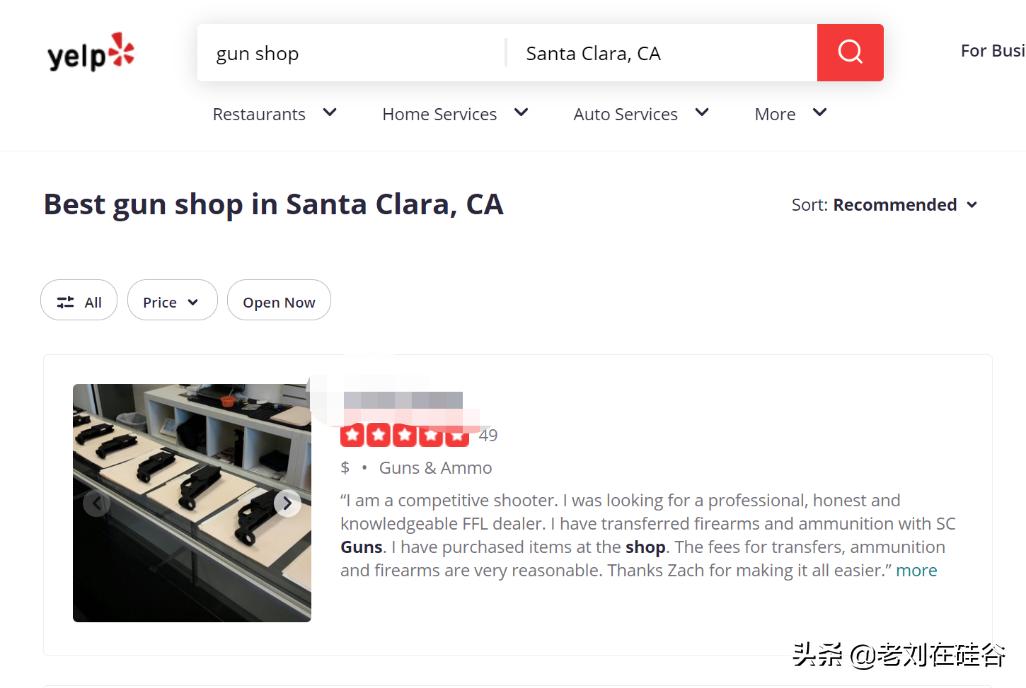Open the gun shop listing photo
The image size is (1026, 688).
pos(192,503)
